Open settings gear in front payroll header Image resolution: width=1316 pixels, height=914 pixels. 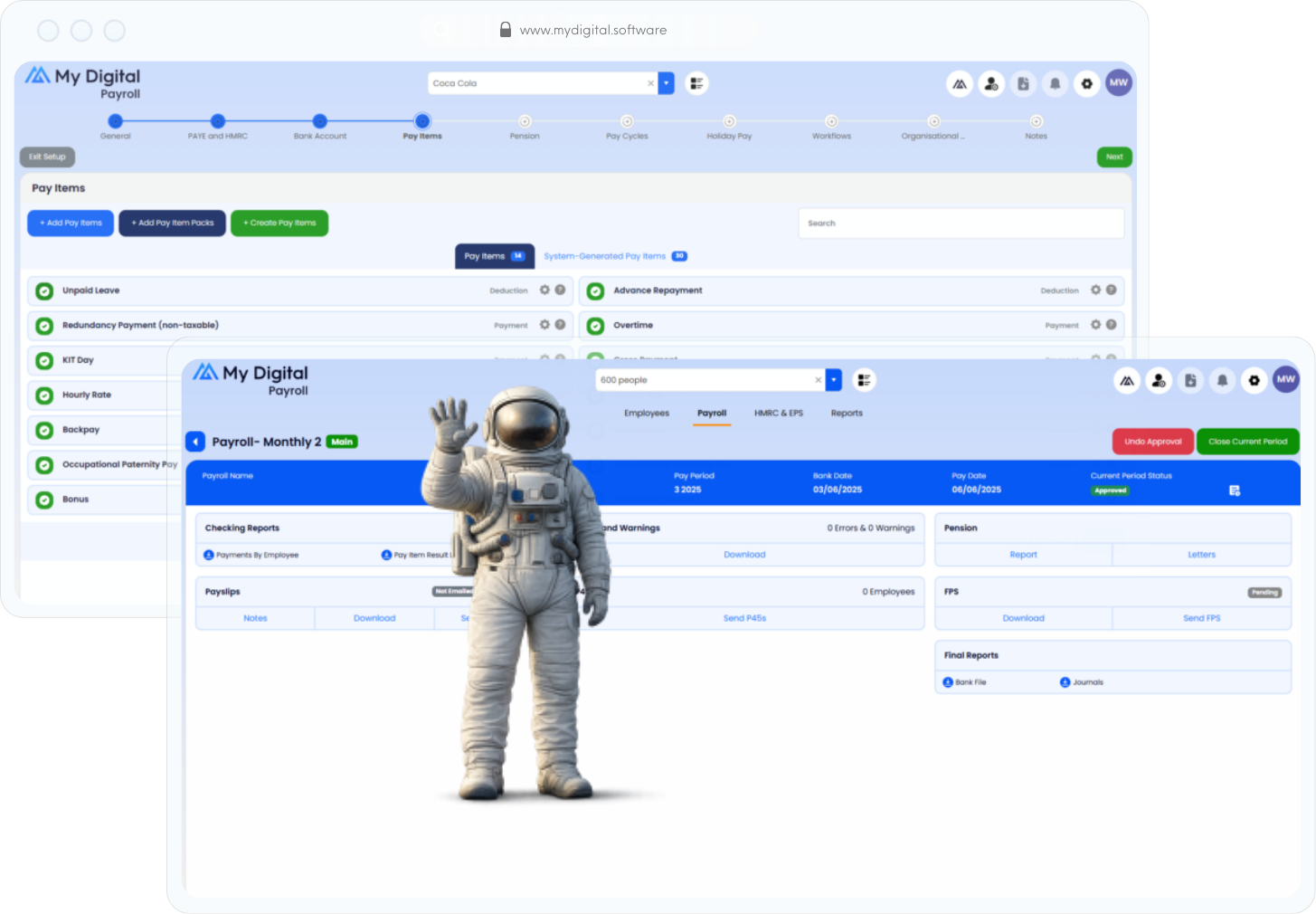tap(1254, 381)
